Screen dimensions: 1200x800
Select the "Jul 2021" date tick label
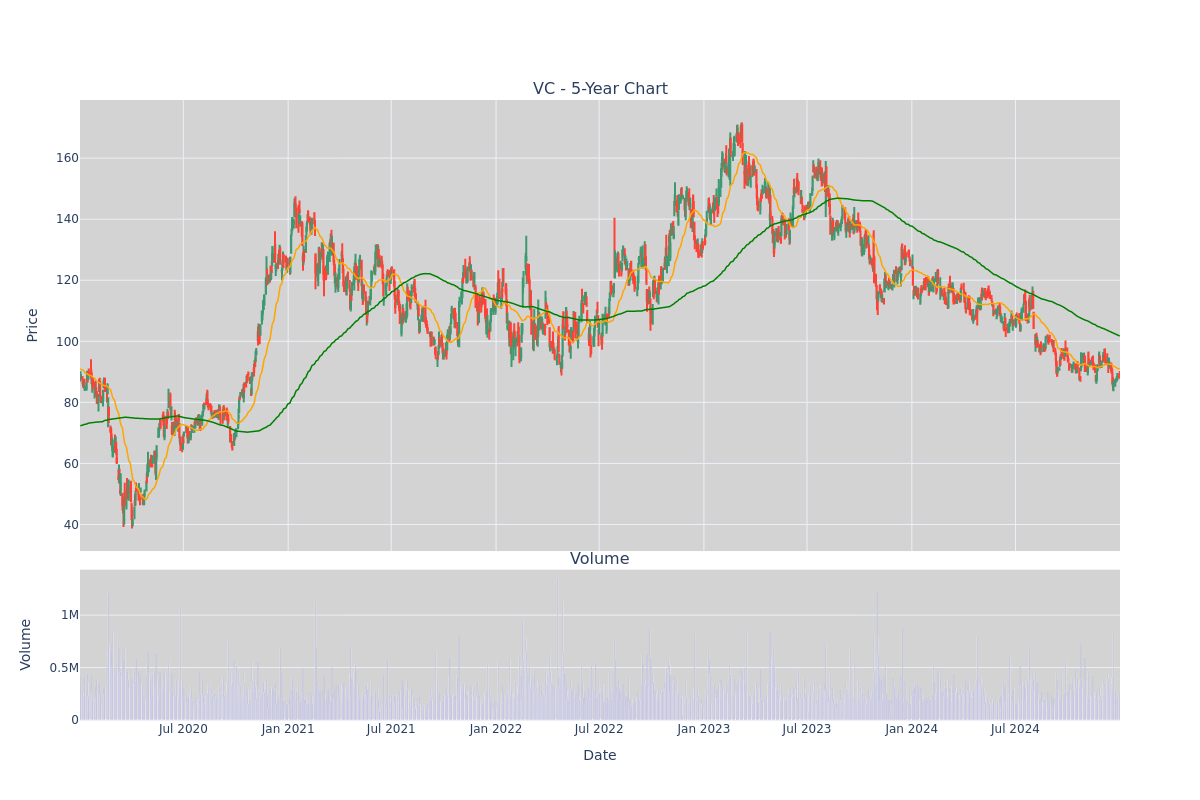coord(391,729)
